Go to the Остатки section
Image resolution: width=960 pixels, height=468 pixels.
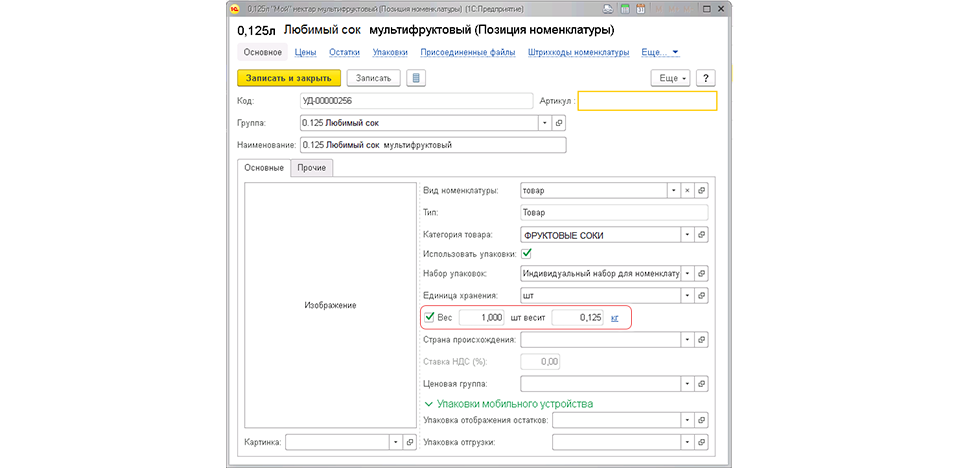344,53
